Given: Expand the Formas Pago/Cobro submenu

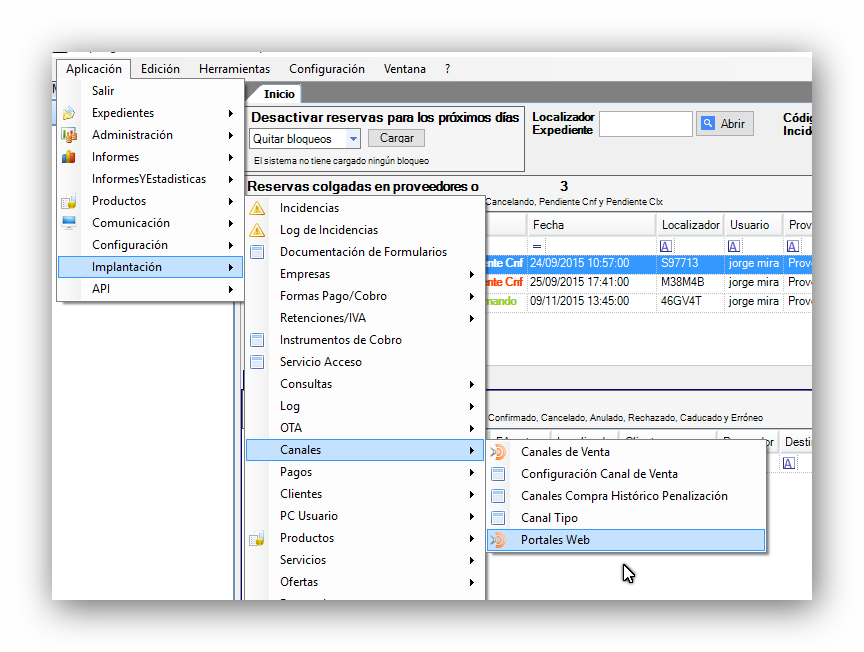Looking at the screenshot, I should (472, 296).
